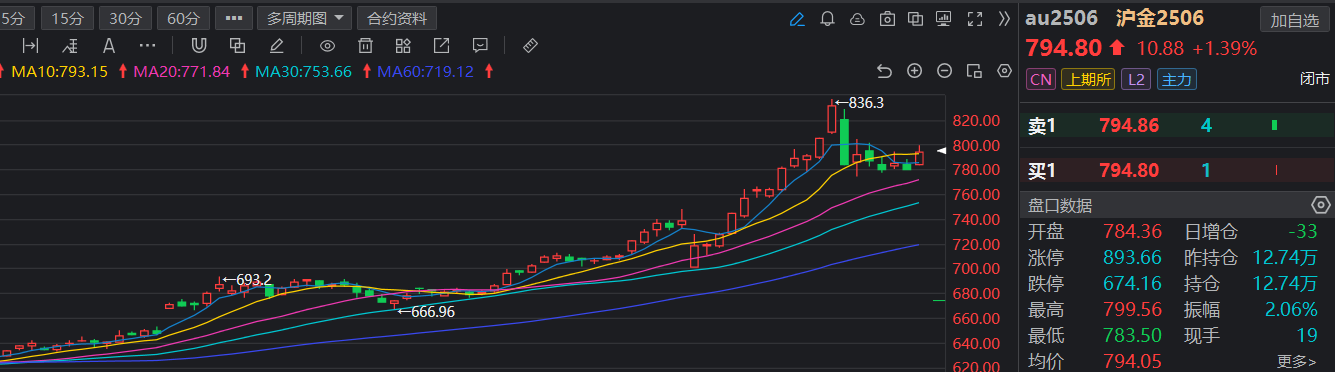The image size is (1335, 372).
Task: Click the MA30:753.66 indicator label
Action: click(304, 71)
